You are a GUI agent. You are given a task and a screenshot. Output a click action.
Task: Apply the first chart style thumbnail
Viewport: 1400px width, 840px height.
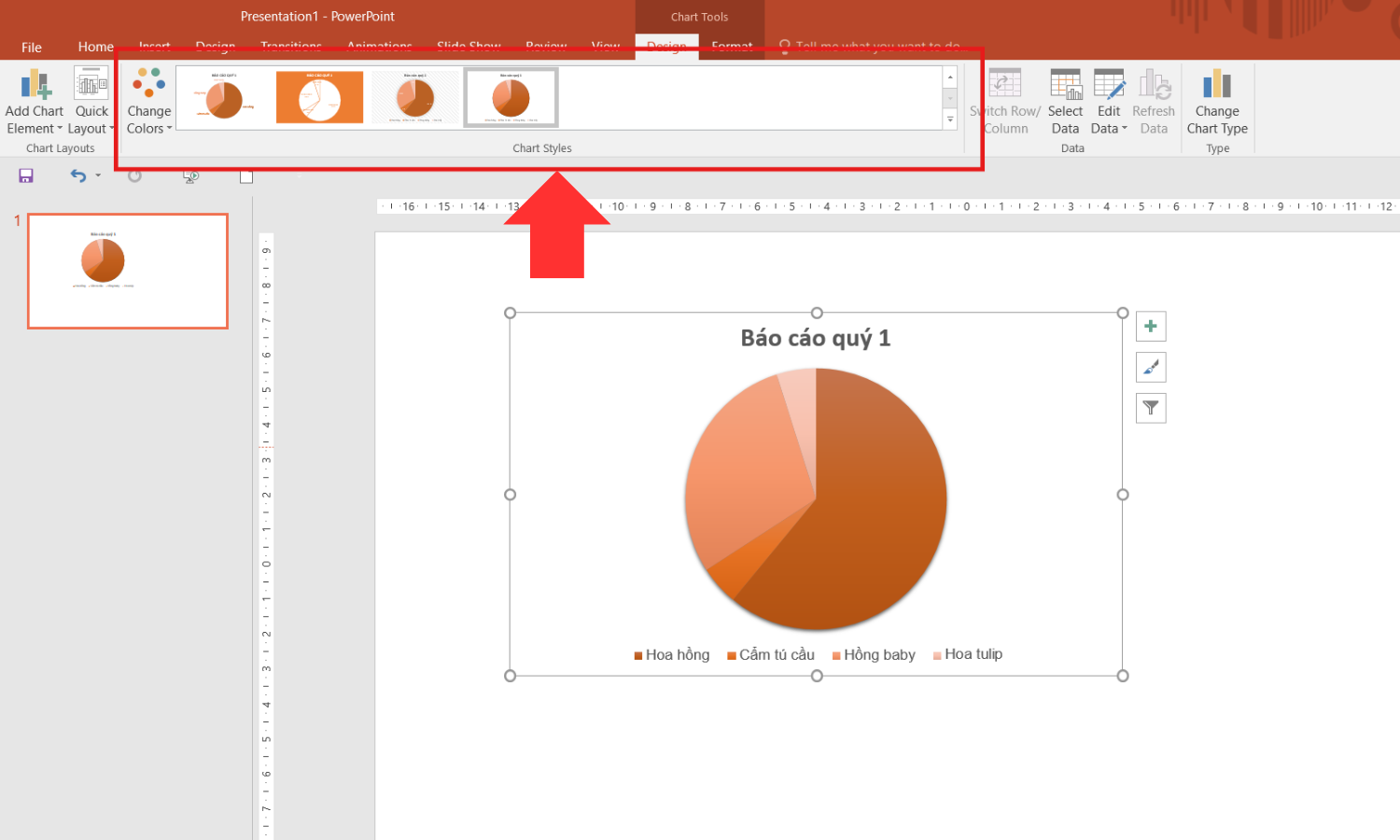coord(225,97)
